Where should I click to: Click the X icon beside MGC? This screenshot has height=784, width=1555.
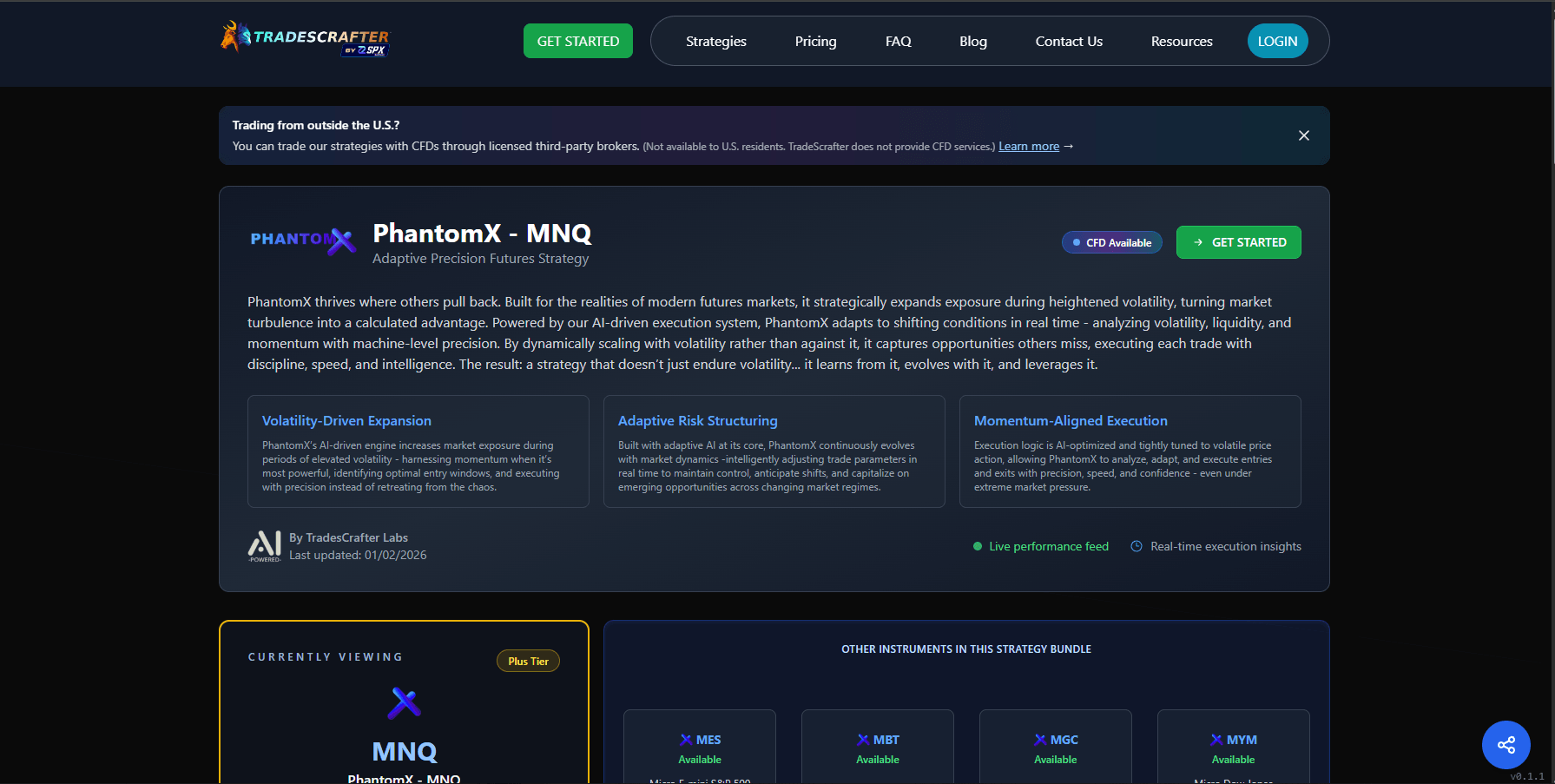tap(1040, 740)
